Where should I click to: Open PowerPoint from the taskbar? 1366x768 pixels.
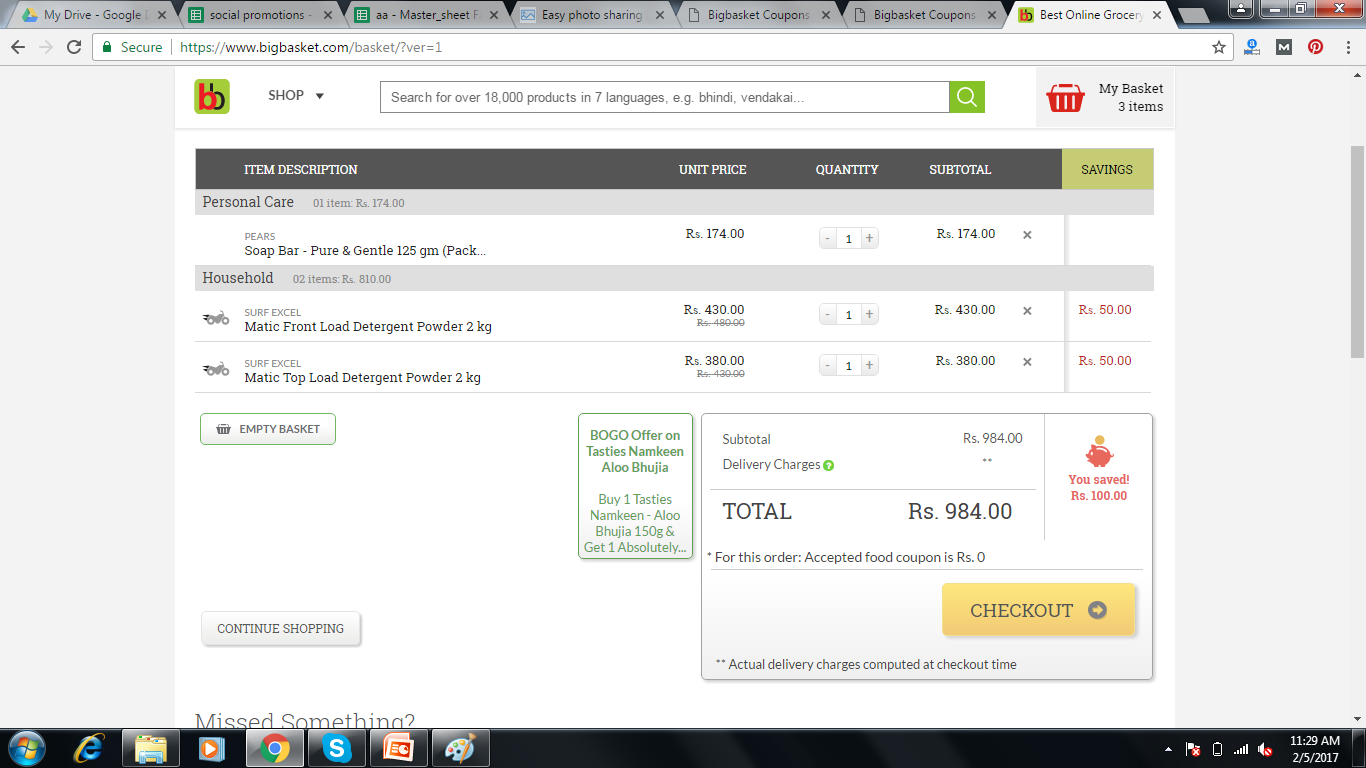click(x=399, y=748)
